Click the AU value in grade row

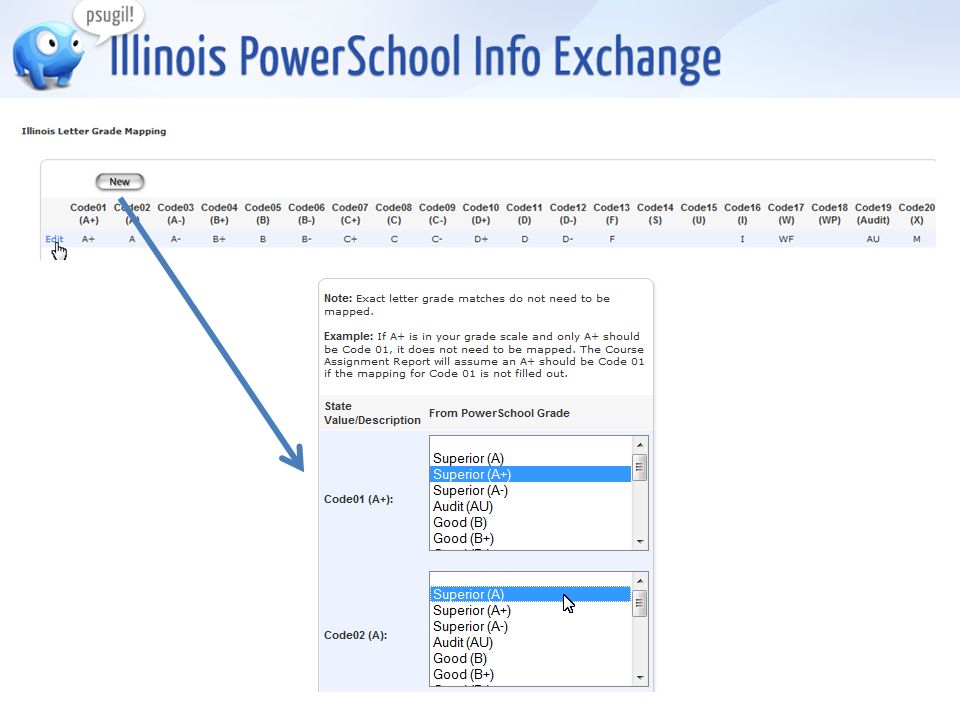[x=873, y=239]
